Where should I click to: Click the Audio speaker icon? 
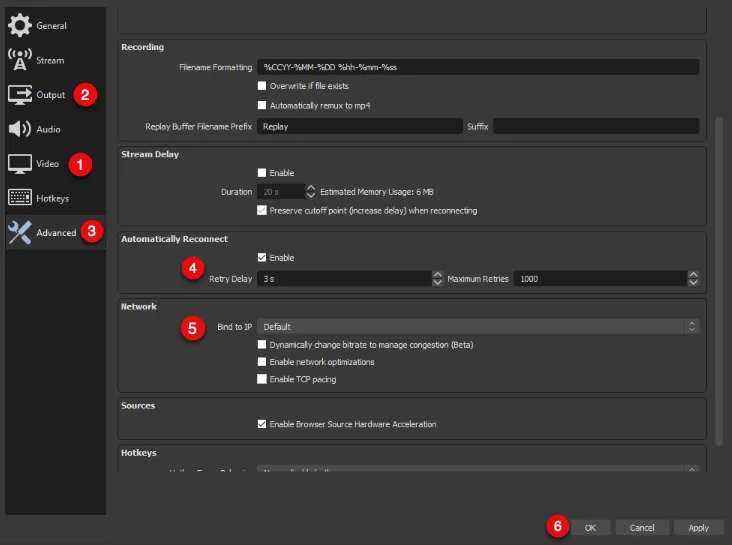(x=20, y=129)
